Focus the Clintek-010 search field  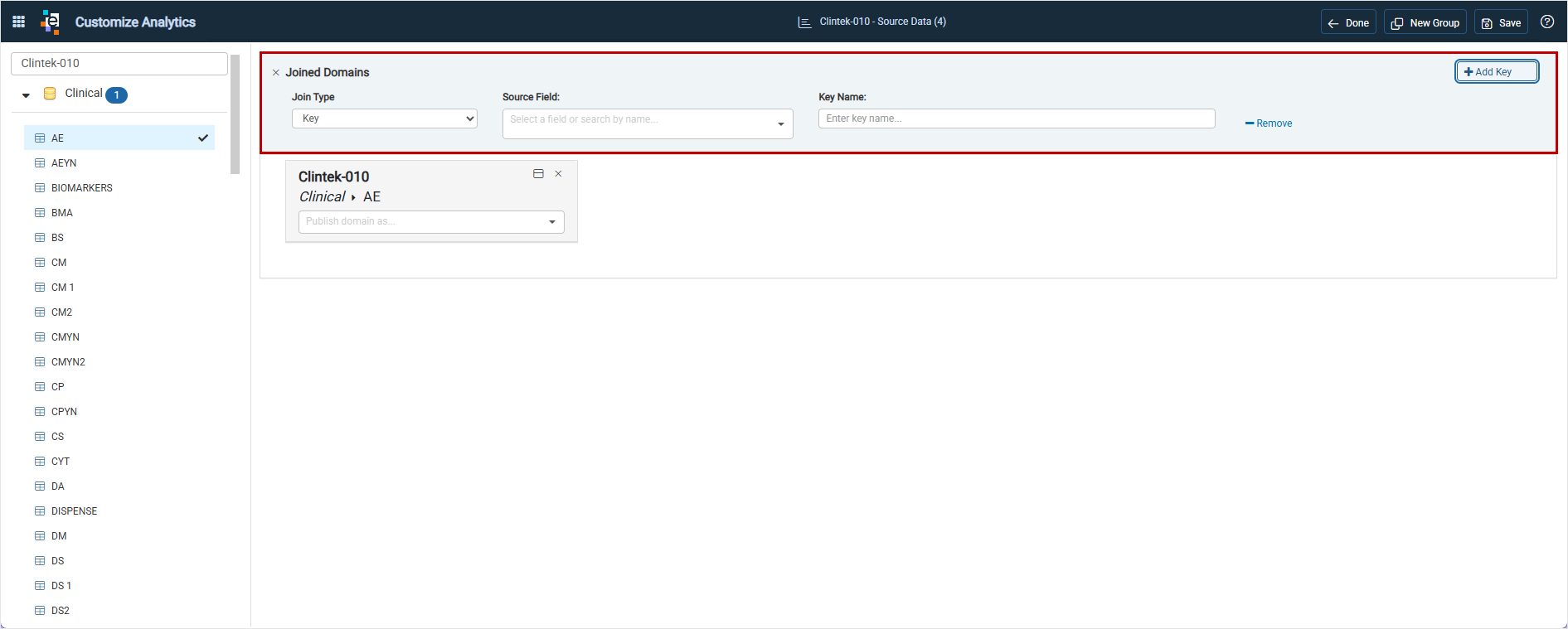coord(119,64)
